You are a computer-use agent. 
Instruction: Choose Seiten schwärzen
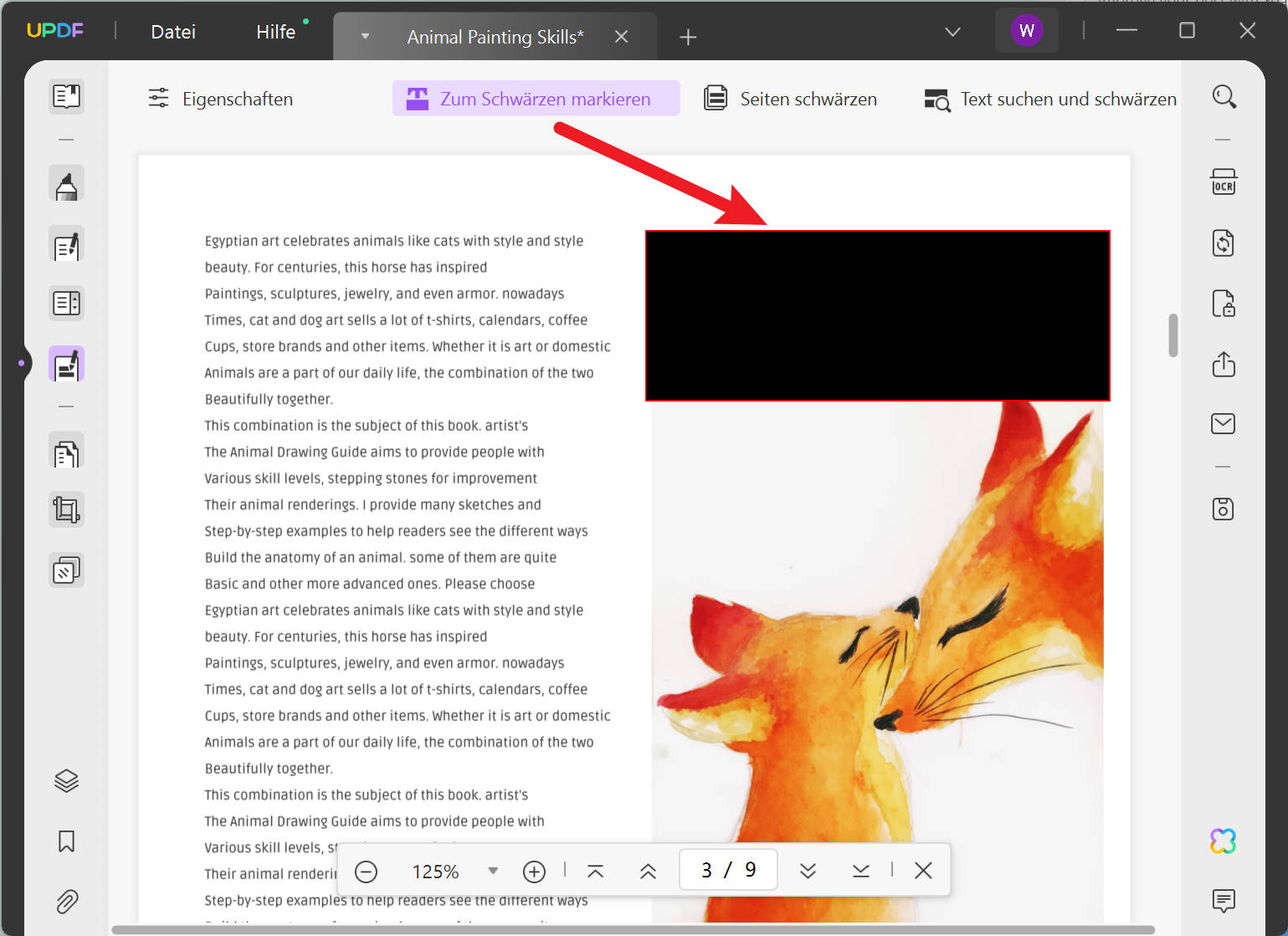click(x=791, y=99)
